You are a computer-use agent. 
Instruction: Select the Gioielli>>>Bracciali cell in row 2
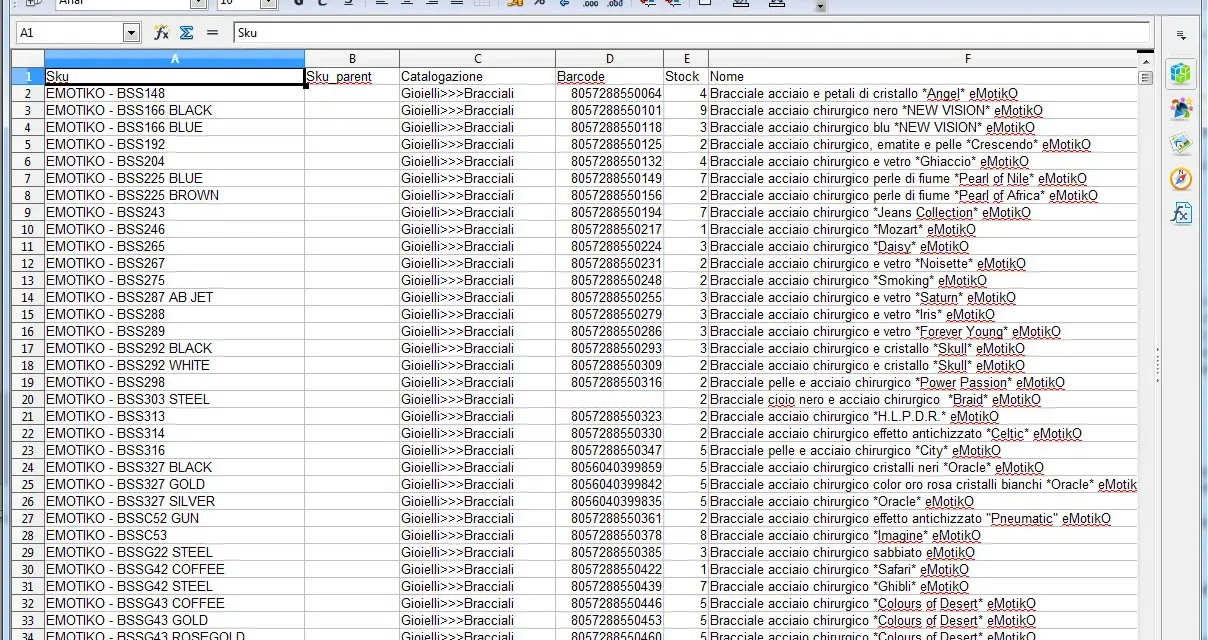point(478,93)
